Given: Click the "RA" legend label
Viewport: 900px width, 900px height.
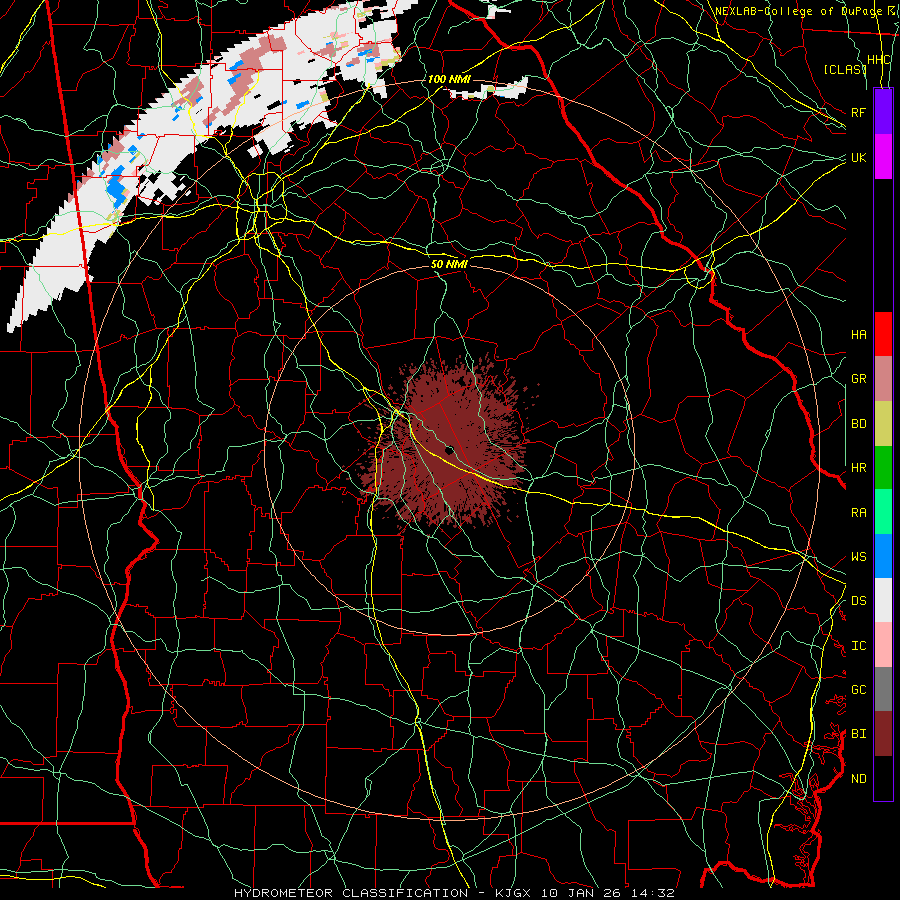Looking at the screenshot, I should pyautogui.click(x=858, y=513).
